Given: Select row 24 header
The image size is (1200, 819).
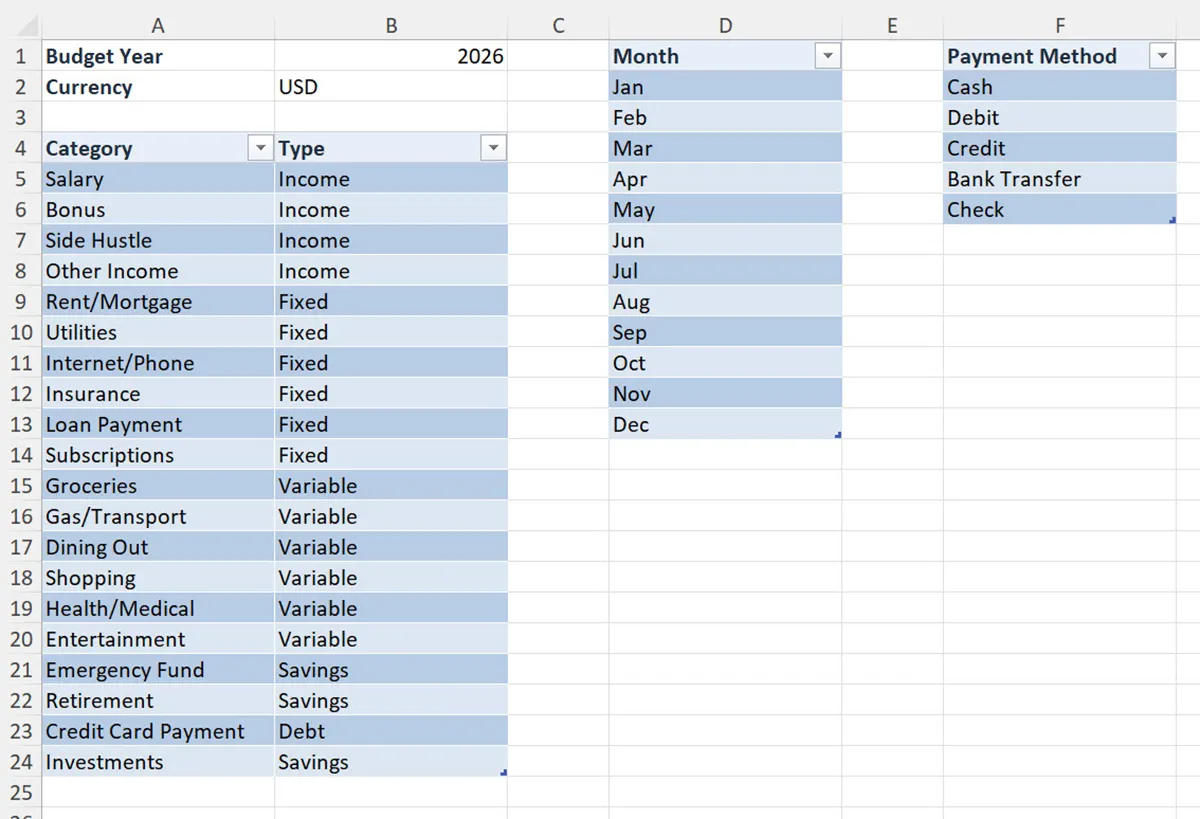Looking at the screenshot, I should (x=20, y=762).
